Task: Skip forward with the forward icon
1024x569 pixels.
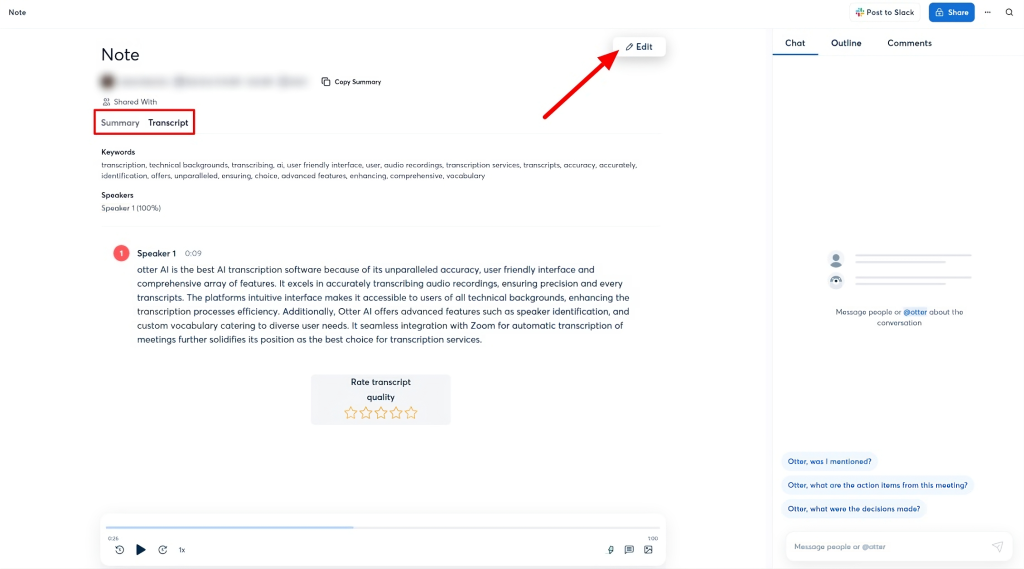Action: pos(163,550)
